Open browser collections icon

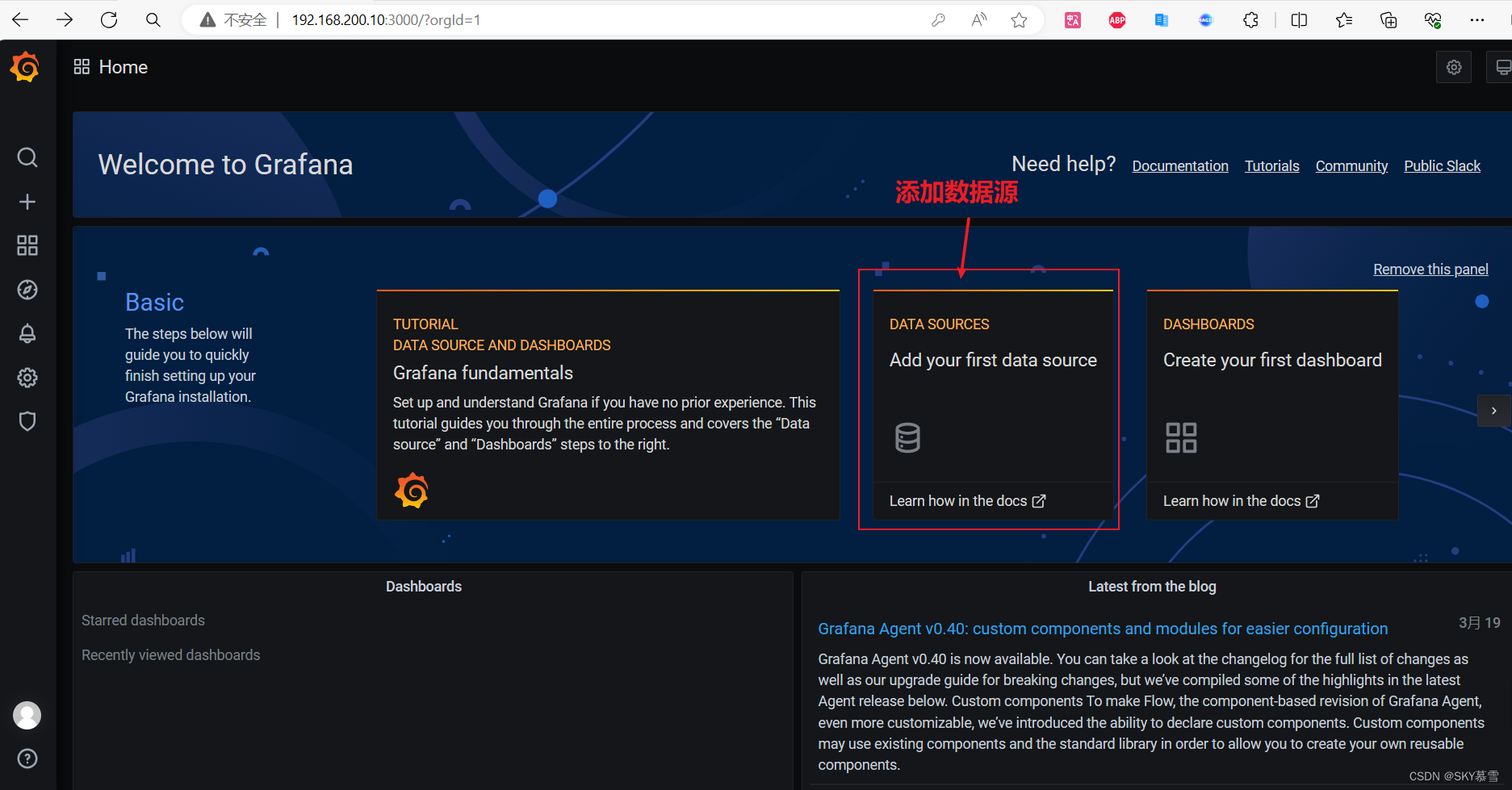pos(1388,20)
